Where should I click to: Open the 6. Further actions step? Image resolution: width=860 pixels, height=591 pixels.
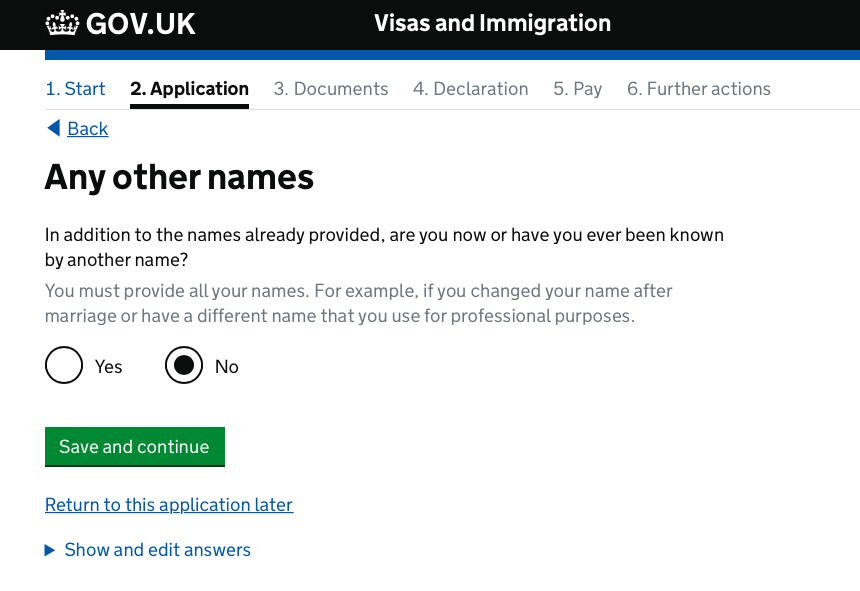click(699, 89)
